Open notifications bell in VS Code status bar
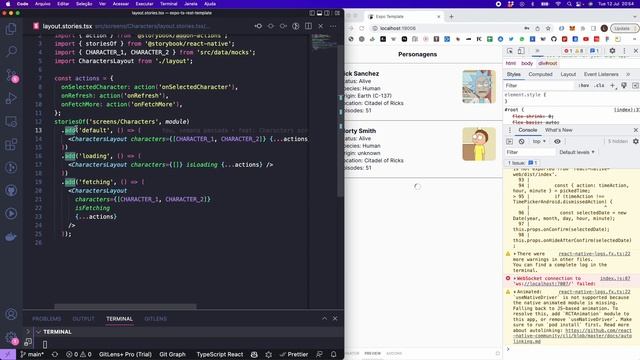Viewport: 640px width, 360px height. tap(333, 354)
